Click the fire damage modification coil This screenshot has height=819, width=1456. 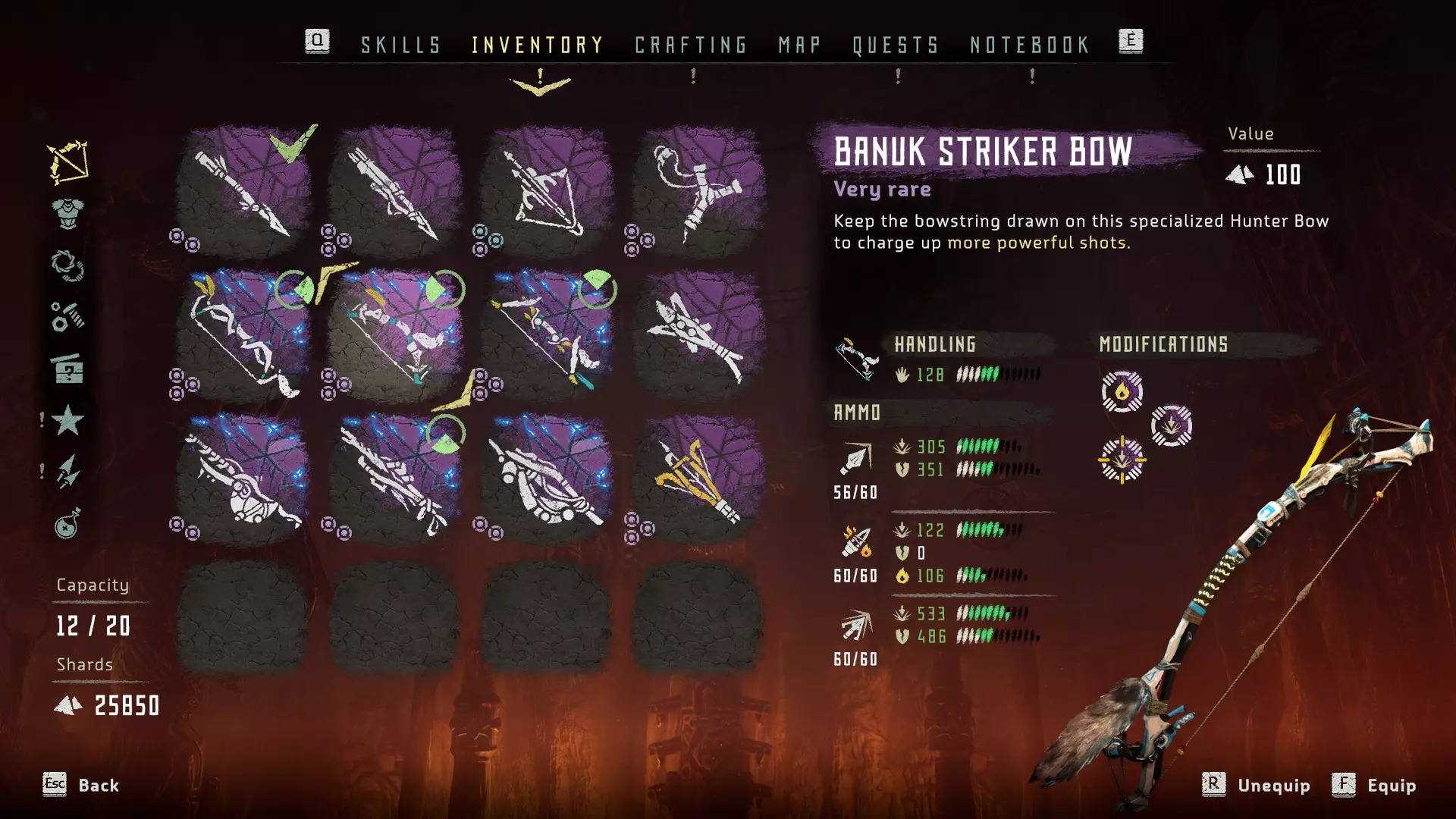tap(1122, 391)
